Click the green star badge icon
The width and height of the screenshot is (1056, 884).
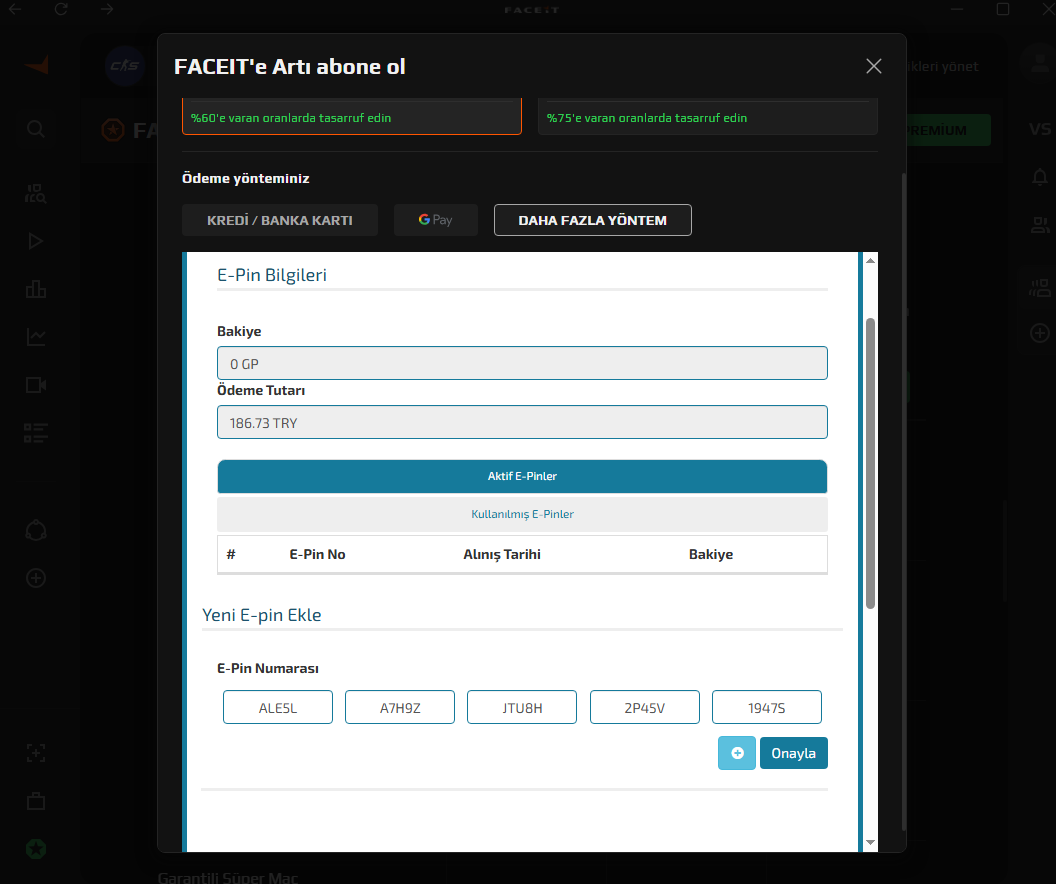pos(36,849)
